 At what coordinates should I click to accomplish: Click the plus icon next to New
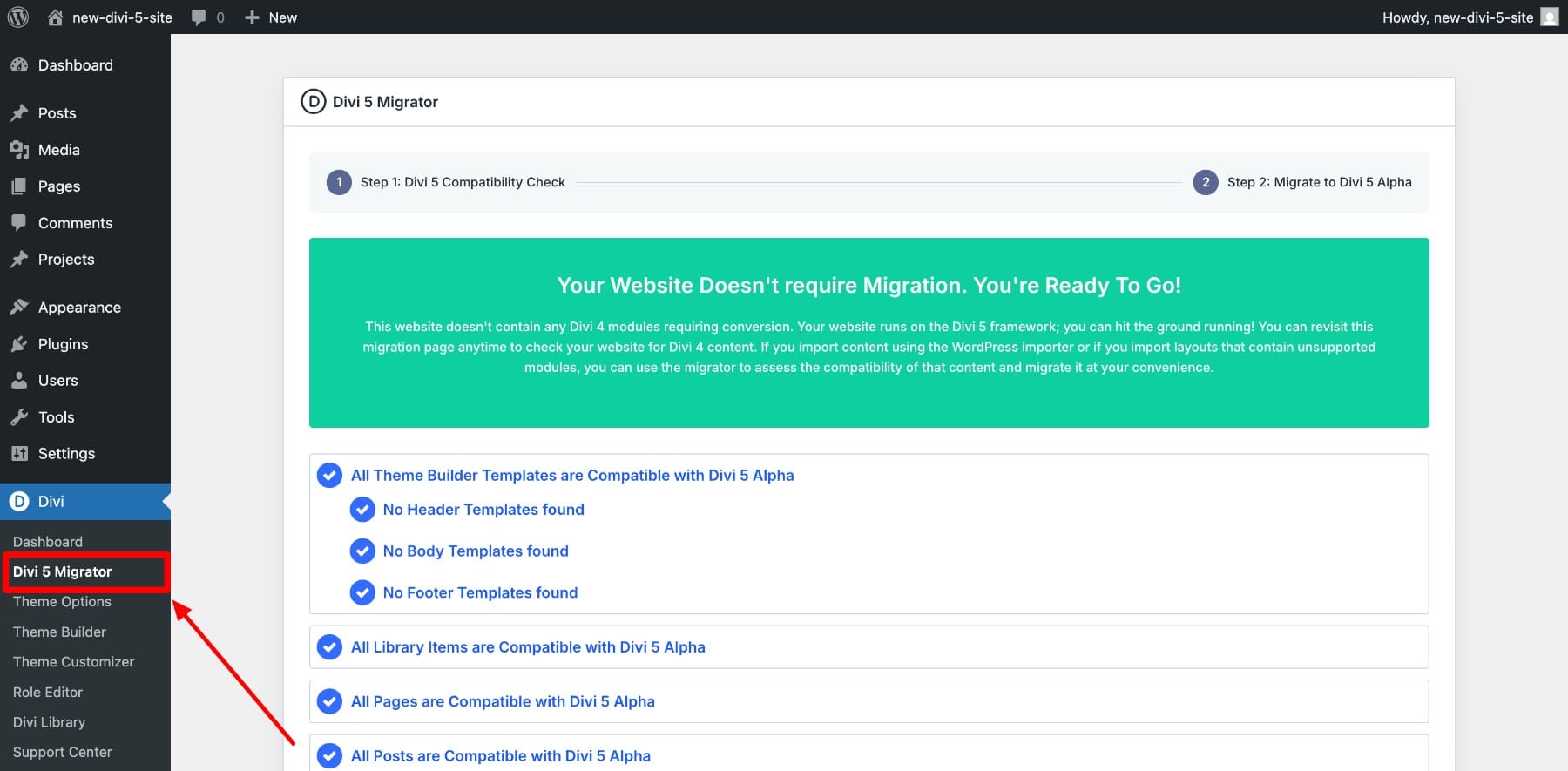(252, 17)
